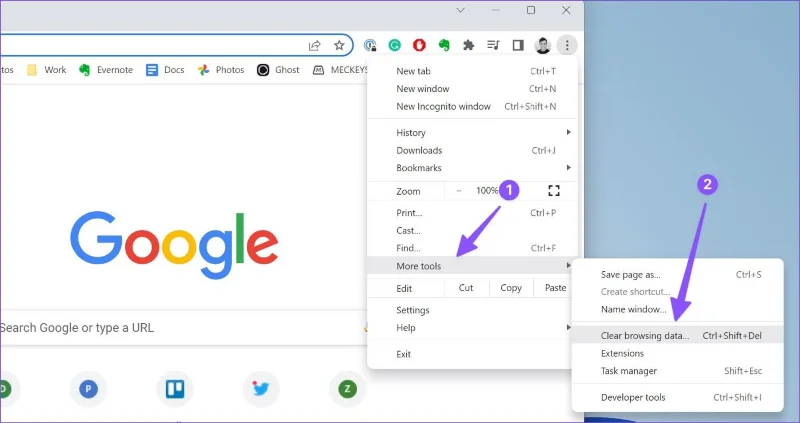800x423 pixels.
Task: Open the Grammarly extension icon
Action: click(394, 45)
